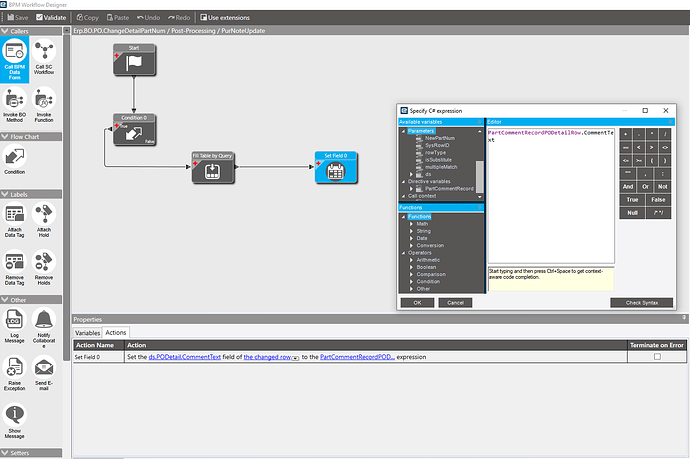Select the Attach Hold item
The image size is (690, 459).
44,220
